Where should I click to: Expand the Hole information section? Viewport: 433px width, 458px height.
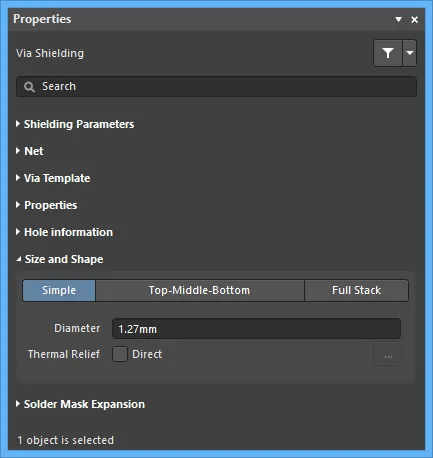tap(64, 232)
